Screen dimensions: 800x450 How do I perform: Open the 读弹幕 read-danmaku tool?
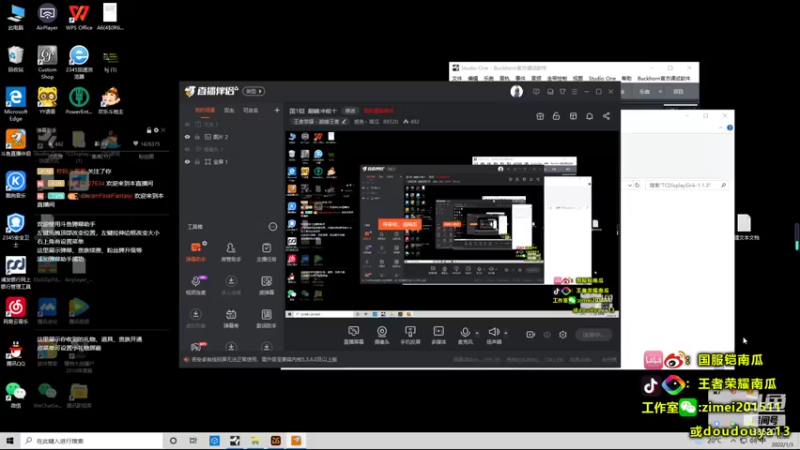(x=266, y=285)
